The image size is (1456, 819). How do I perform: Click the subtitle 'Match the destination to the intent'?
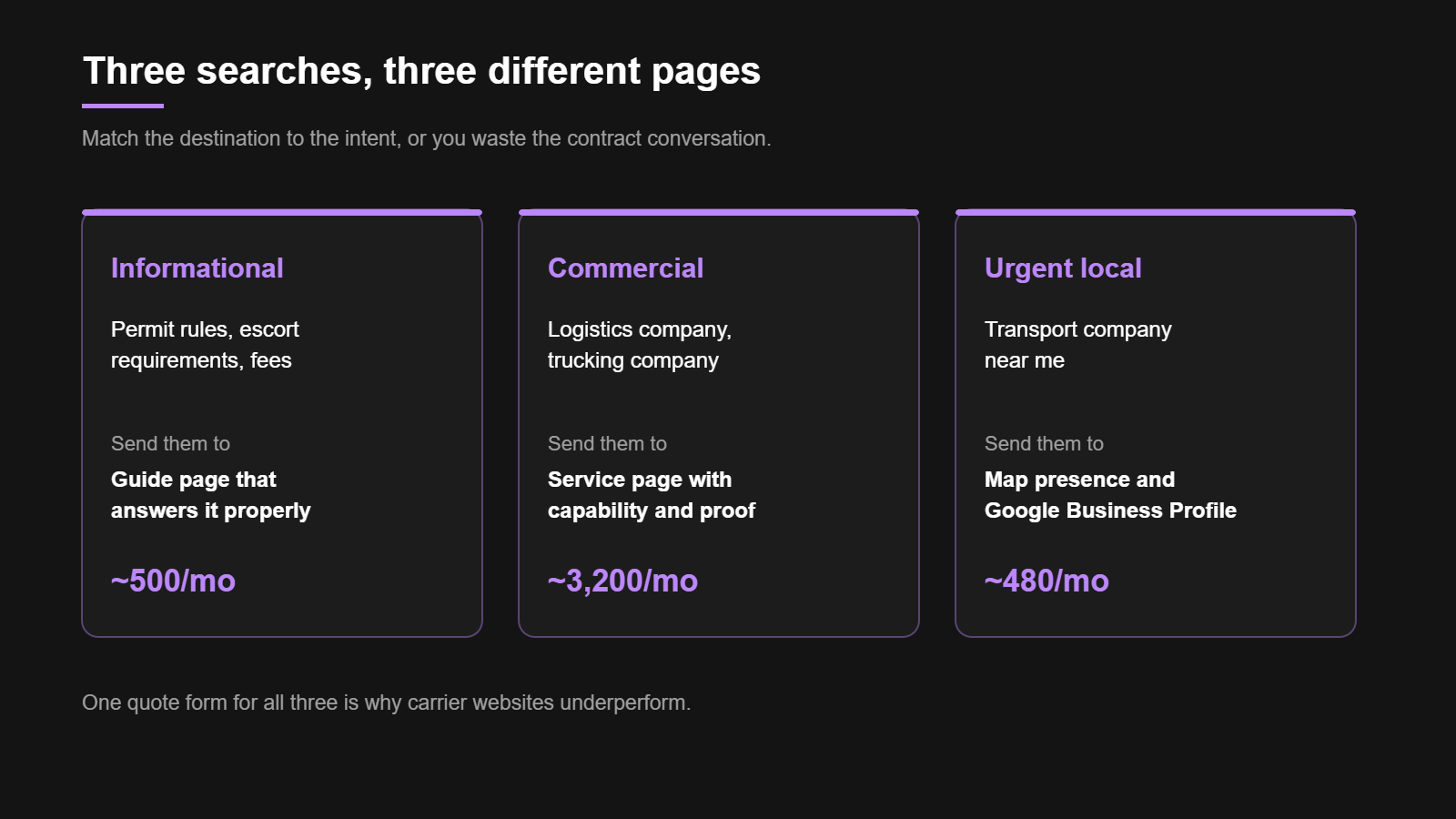(427, 138)
